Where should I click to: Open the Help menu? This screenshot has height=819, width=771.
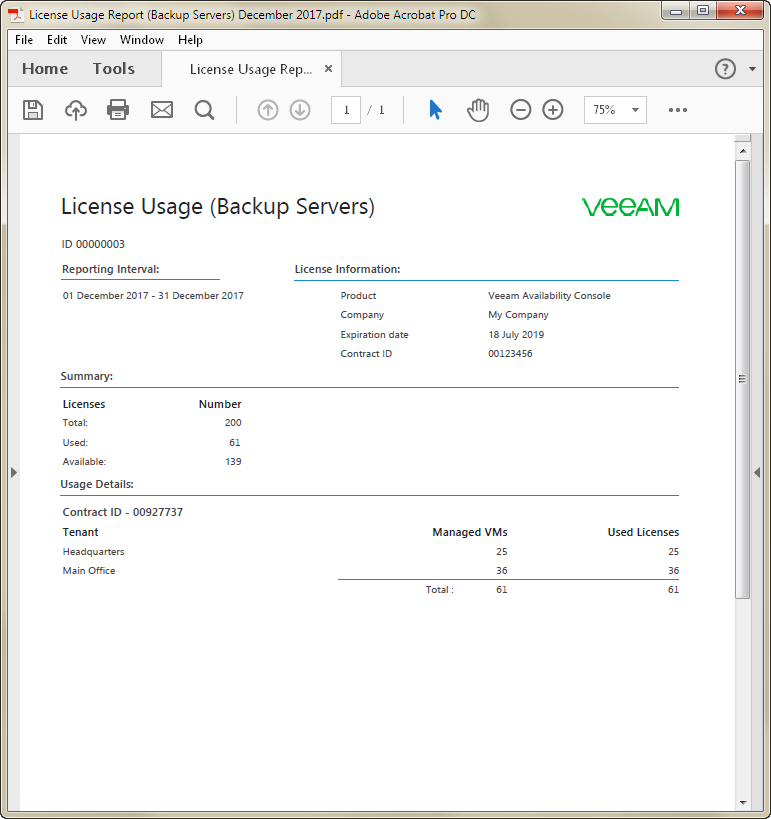click(190, 40)
